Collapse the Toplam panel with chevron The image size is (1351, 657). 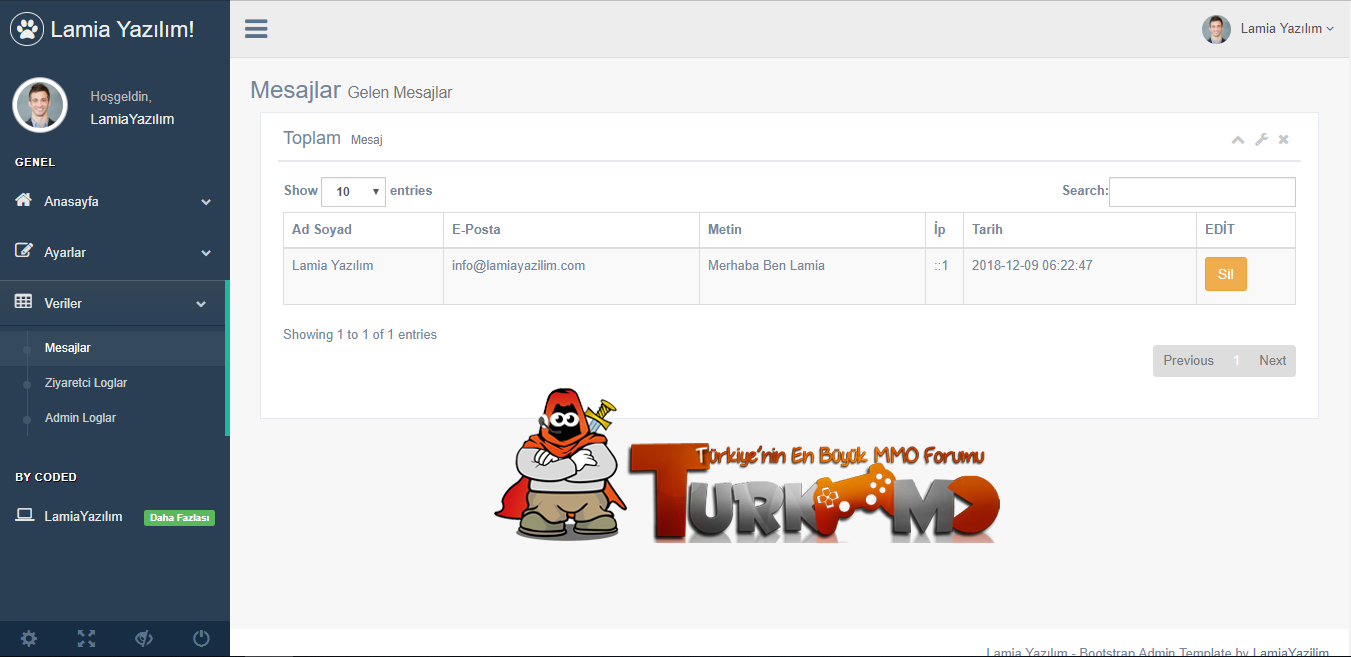pyautogui.click(x=1238, y=140)
